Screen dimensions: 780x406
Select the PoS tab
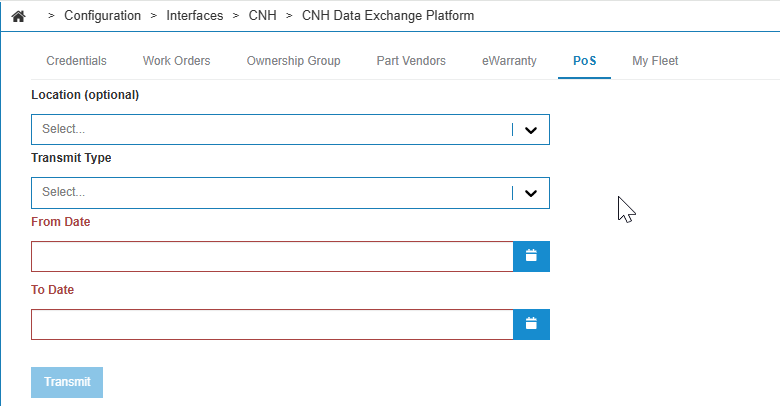(584, 61)
